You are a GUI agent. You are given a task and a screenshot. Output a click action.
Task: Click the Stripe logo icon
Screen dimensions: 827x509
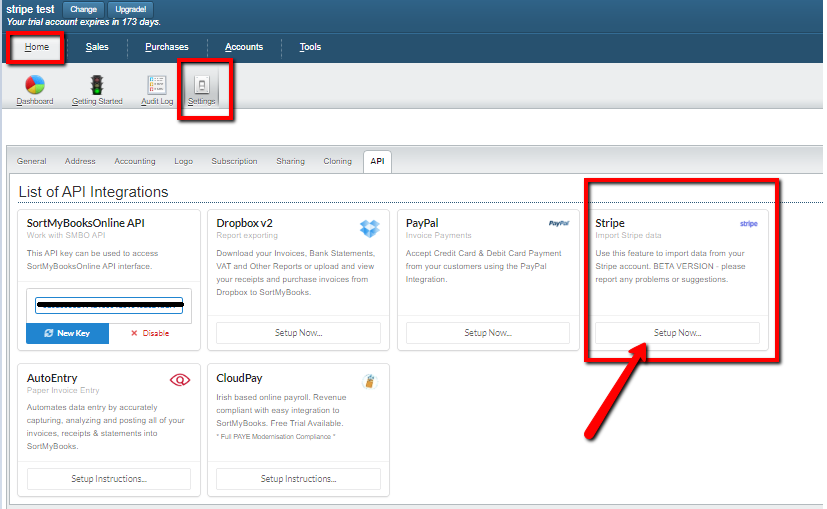click(748, 224)
